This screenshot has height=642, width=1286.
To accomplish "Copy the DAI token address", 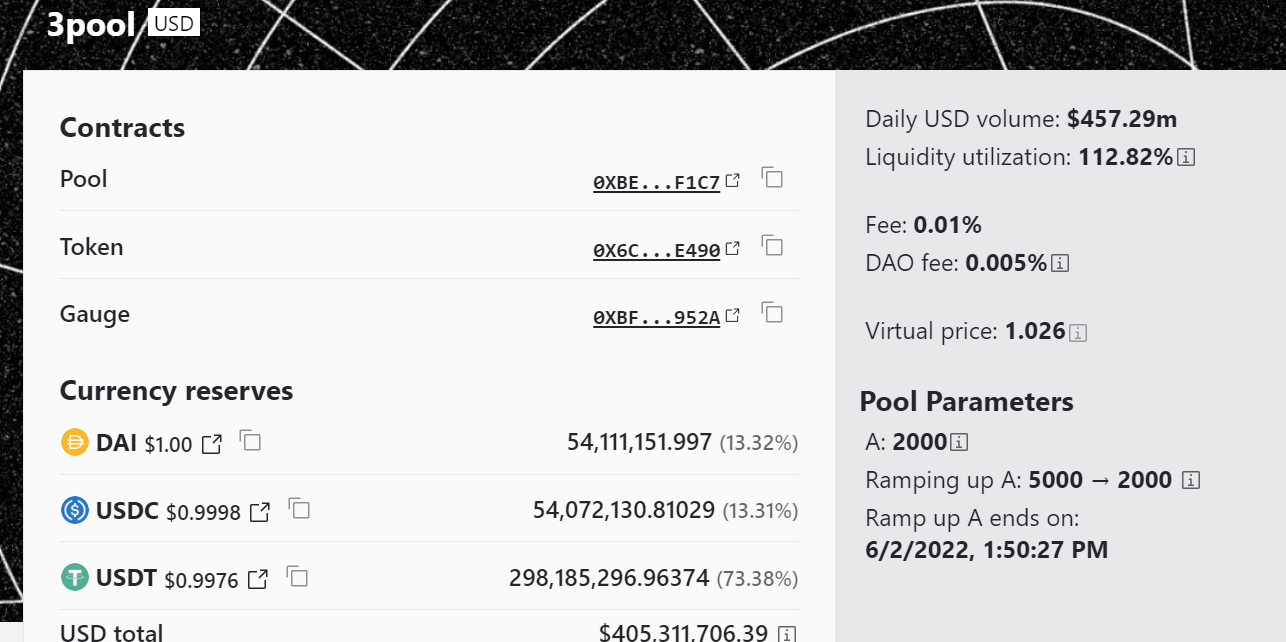I will coord(251,441).
